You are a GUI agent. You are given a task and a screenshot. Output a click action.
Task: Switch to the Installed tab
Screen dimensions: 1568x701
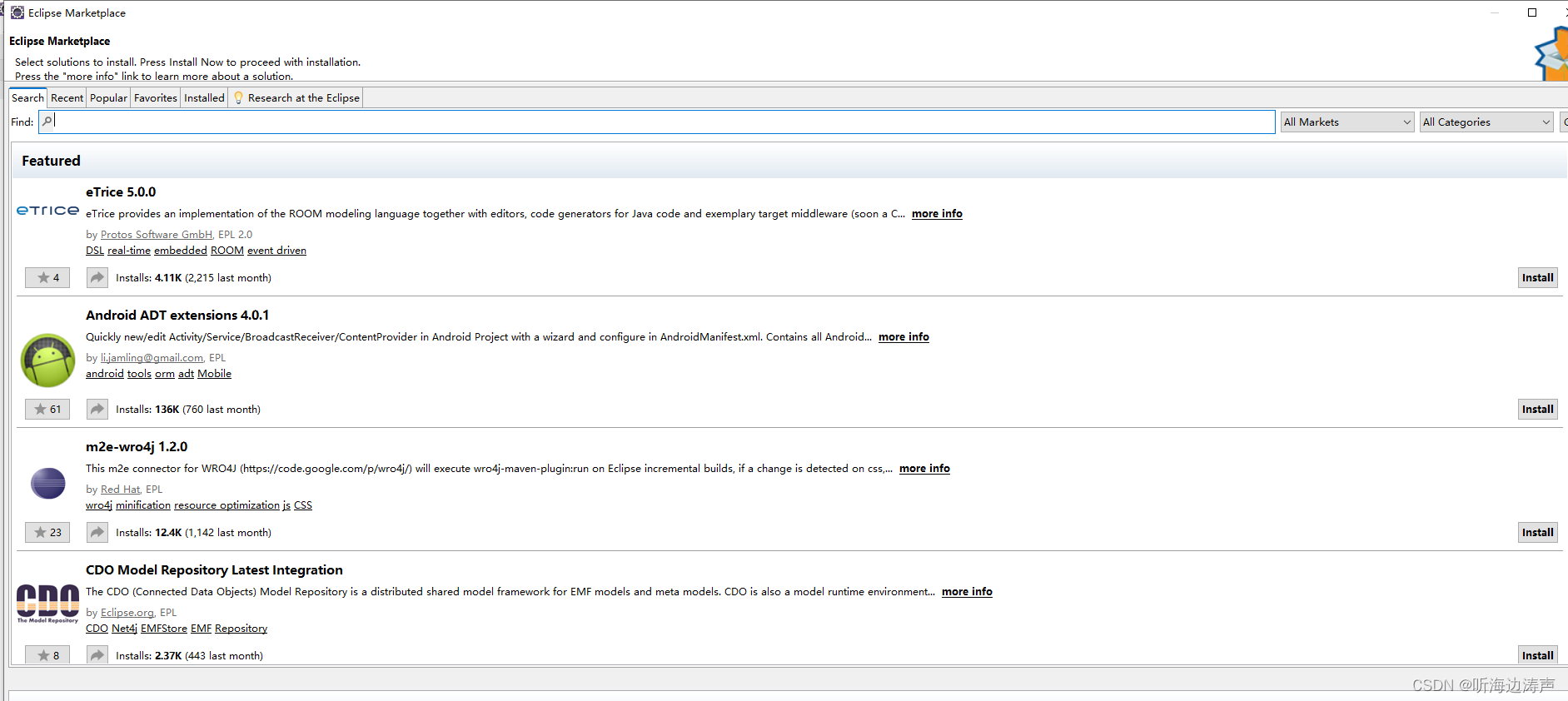click(x=204, y=97)
